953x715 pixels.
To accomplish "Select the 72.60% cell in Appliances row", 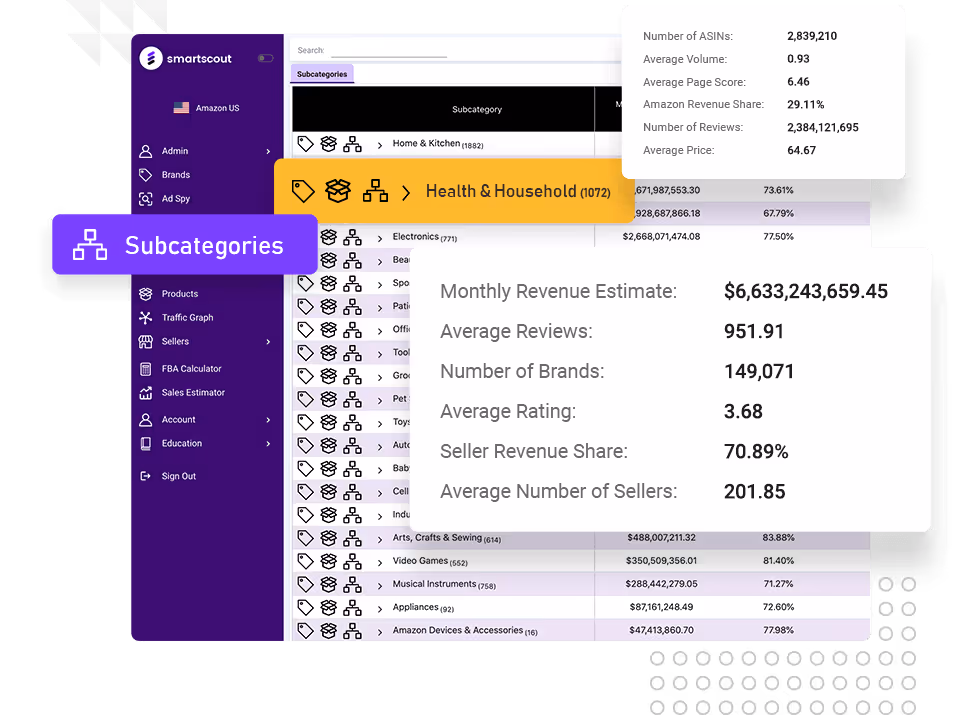I will [x=779, y=607].
